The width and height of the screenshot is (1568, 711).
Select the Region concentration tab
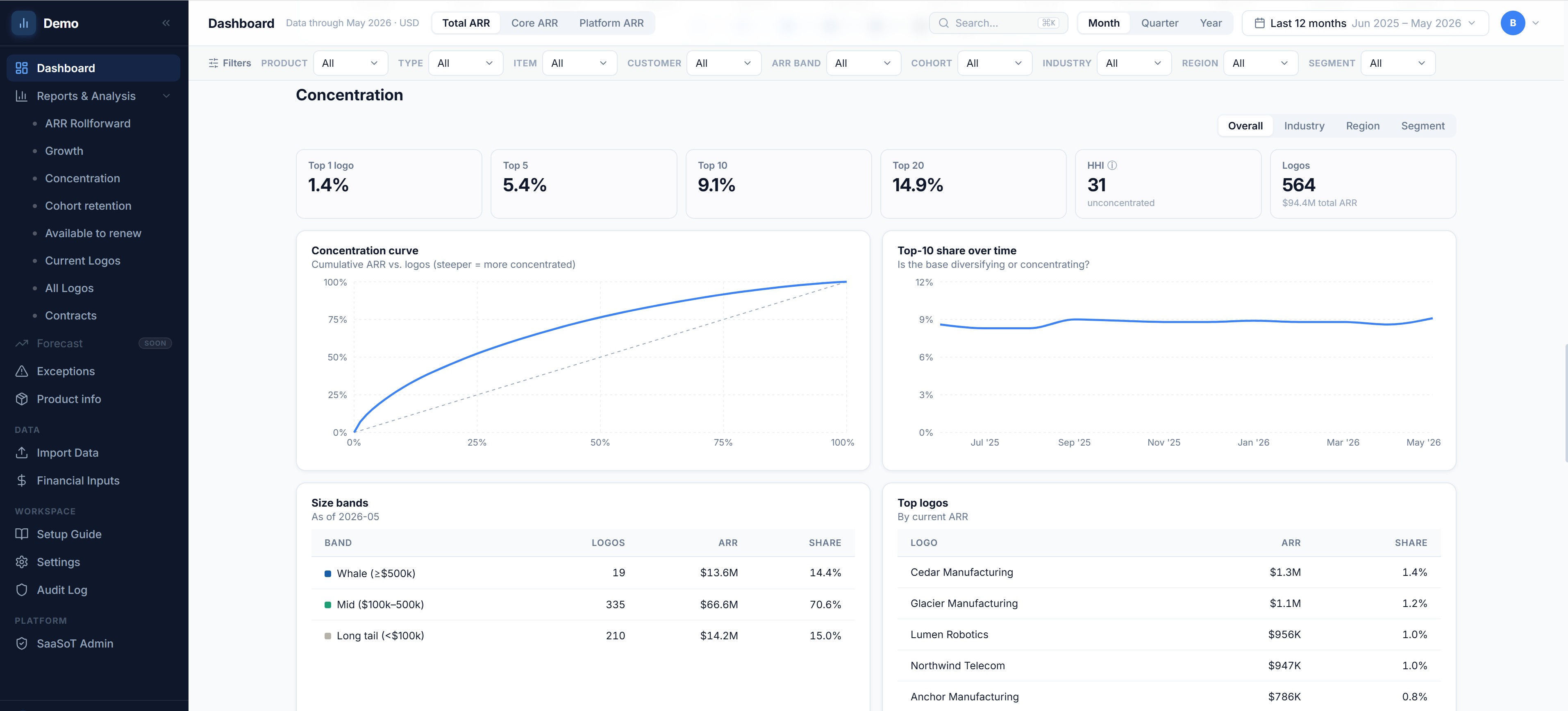[1362, 126]
